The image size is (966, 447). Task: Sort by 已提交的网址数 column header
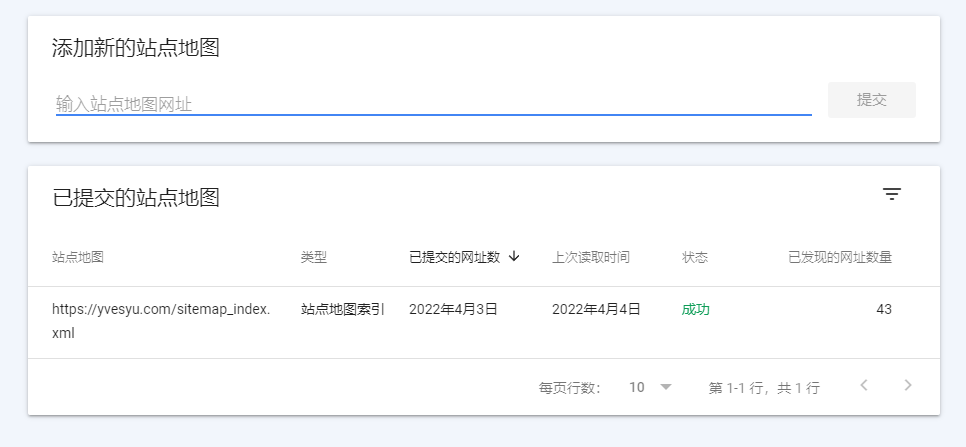point(454,257)
